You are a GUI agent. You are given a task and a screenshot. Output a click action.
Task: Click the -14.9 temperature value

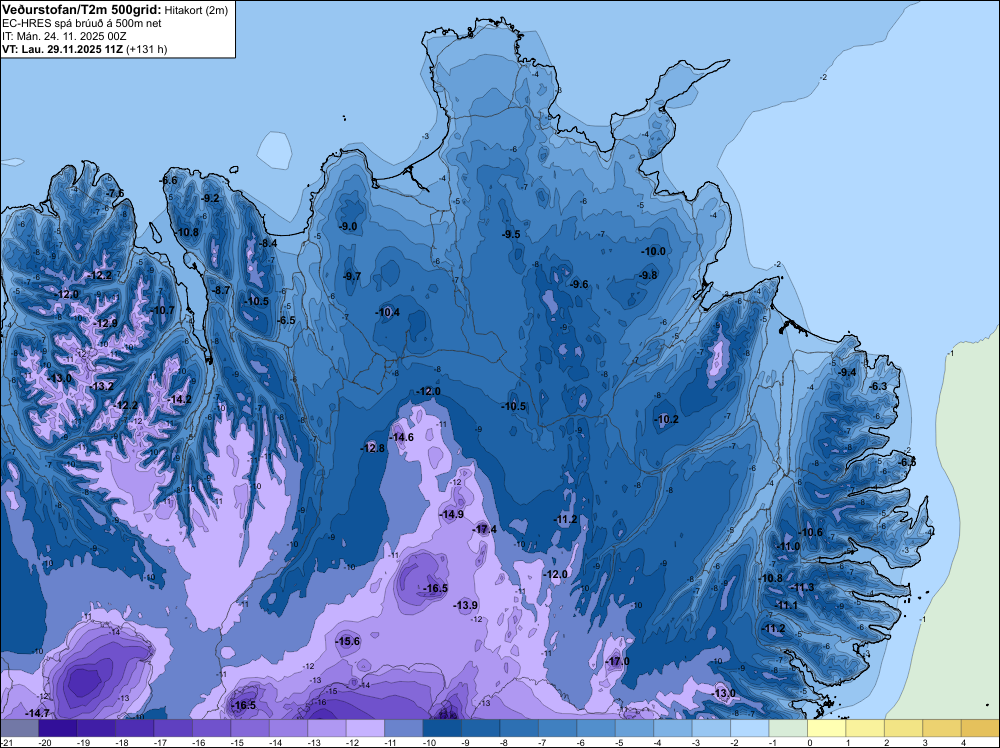(x=452, y=514)
